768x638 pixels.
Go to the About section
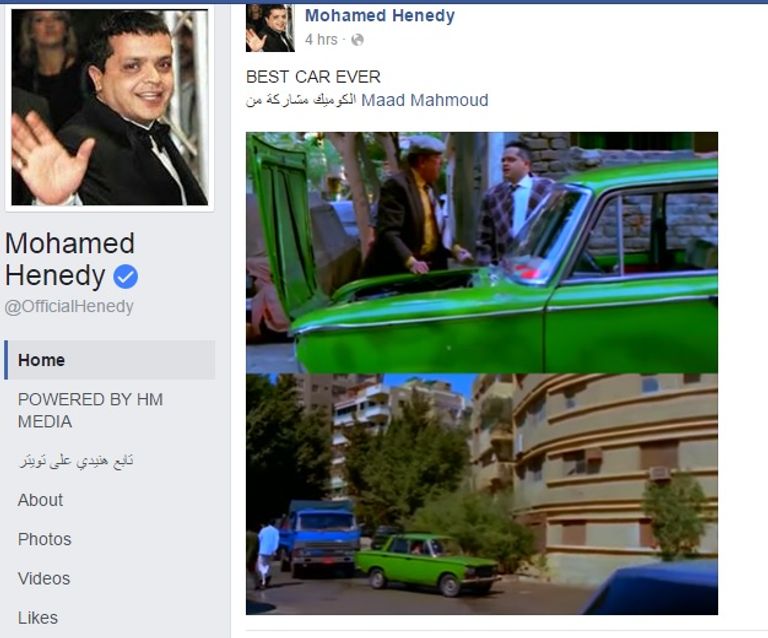click(40, 500)
